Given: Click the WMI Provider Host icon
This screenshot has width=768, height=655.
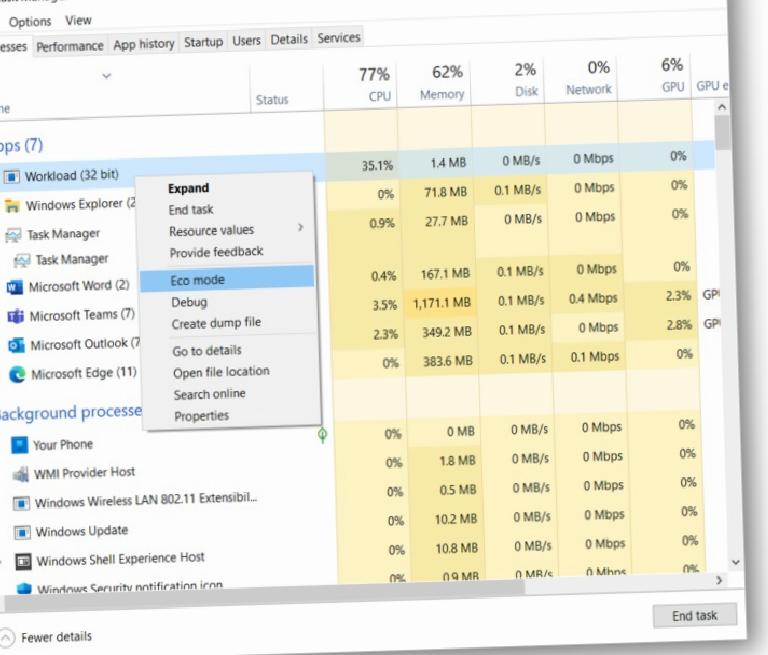Looking at the screenshot, I should (x=21, y=474).
